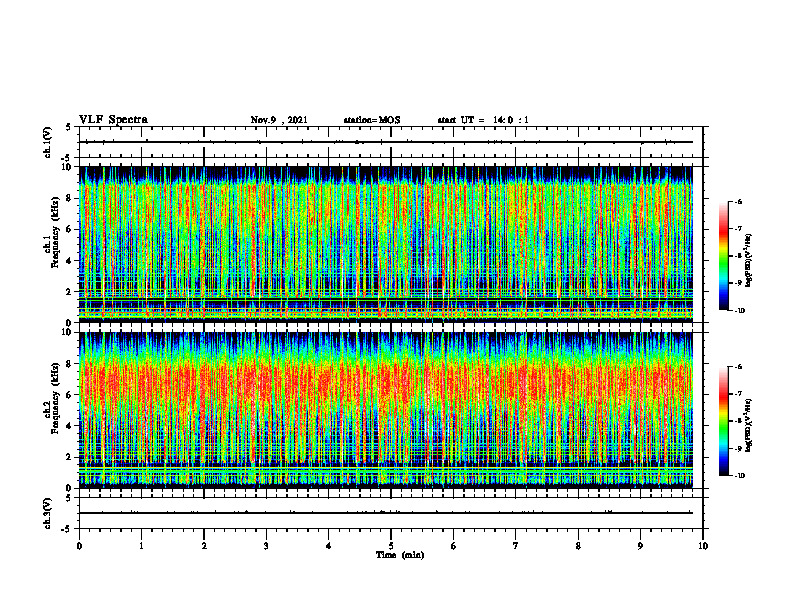Screen dimensions: 792x612
Task: Click the ch.2 "Frequency (kHz)" axis label
Action: point(55,398)
